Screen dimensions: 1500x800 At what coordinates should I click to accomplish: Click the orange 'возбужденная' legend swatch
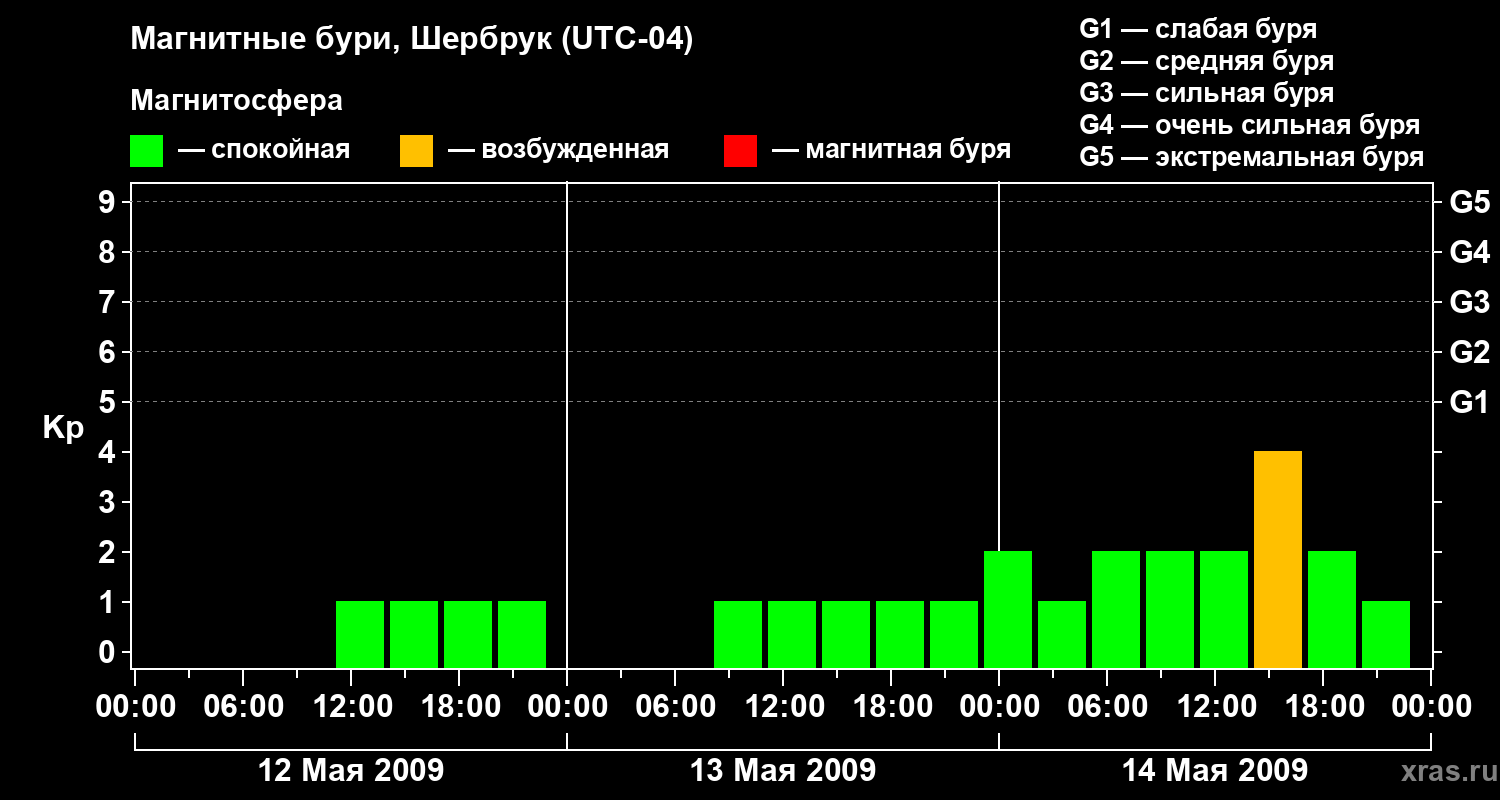click(416, 151)
